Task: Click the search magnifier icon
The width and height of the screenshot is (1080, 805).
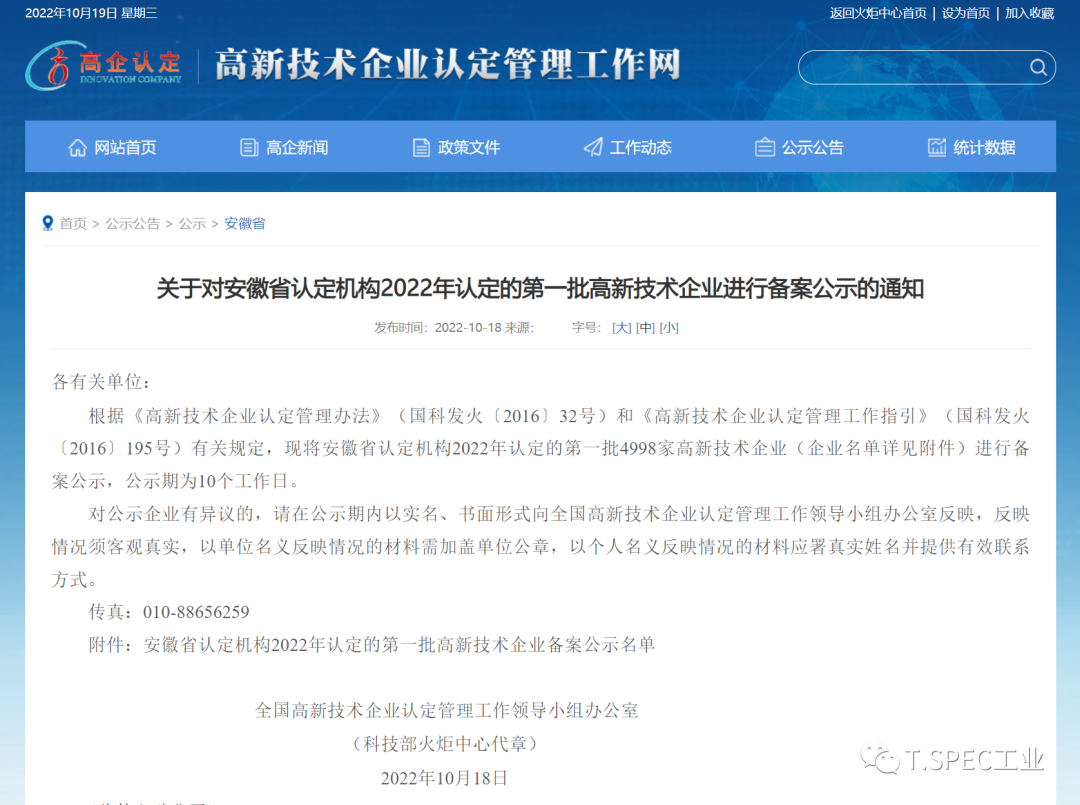Action: (x=1039, y=68)
